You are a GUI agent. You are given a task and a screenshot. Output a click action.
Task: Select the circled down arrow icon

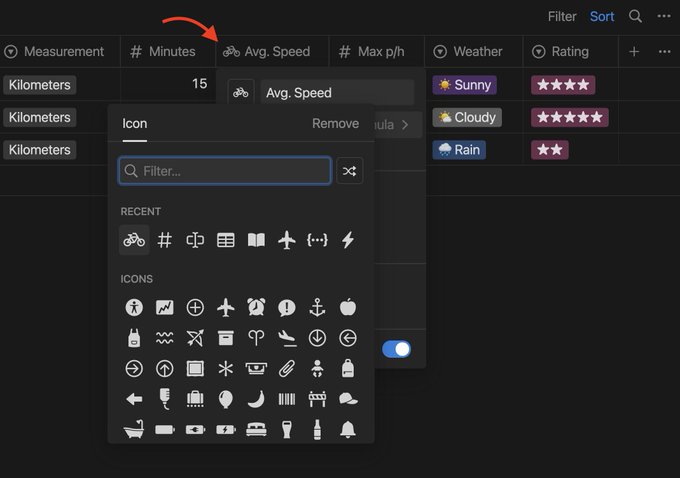point(317,338)
